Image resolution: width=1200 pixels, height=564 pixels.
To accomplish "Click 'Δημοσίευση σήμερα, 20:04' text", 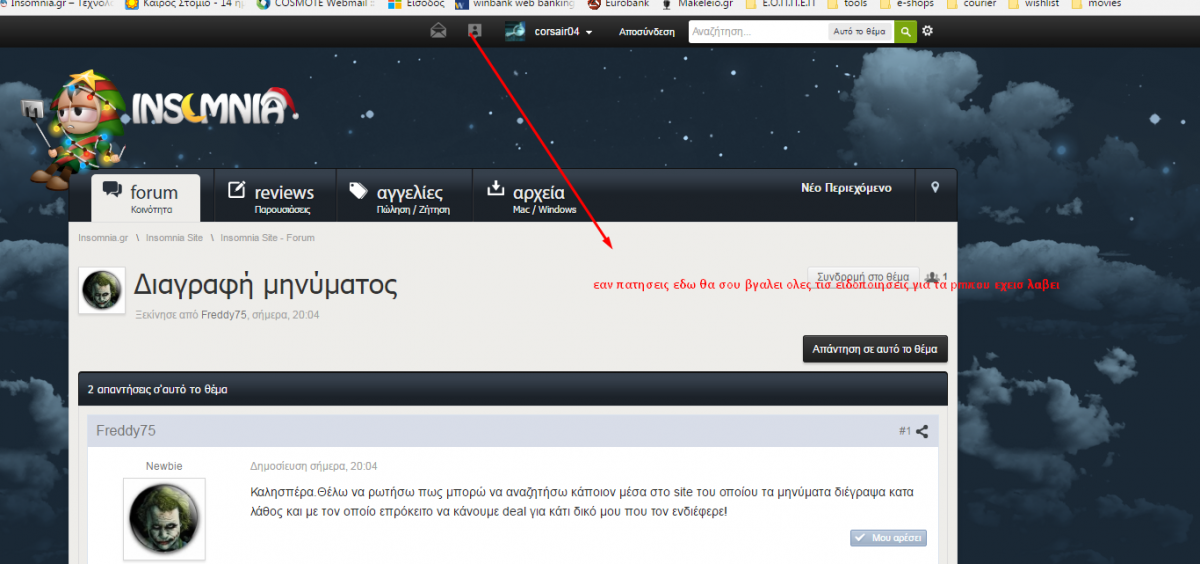I will (314, 466).
